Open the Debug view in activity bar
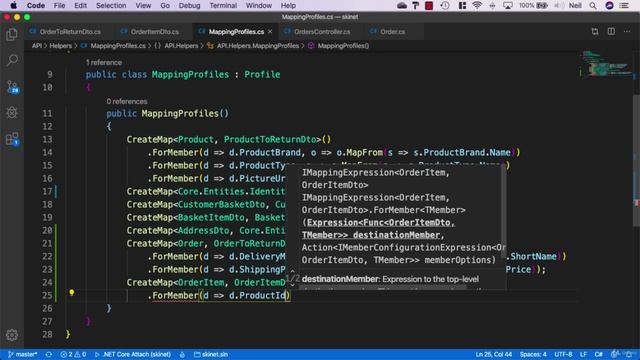The image size is (640, 360). pyautogui.click(x=12, y=112)
